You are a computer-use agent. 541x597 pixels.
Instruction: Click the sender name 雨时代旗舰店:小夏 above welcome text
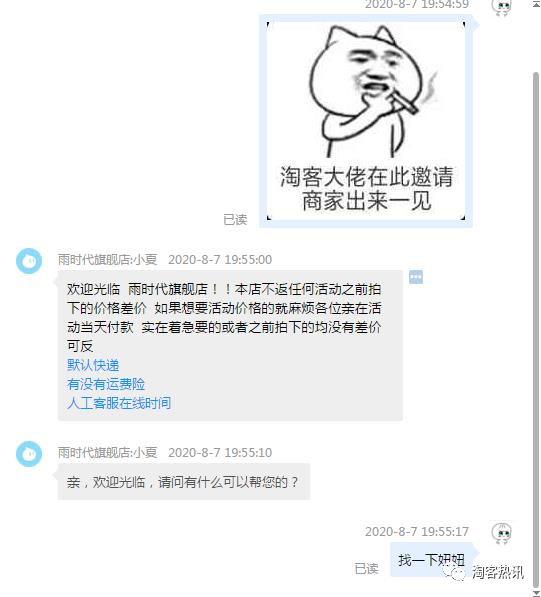tap(107, 260)
